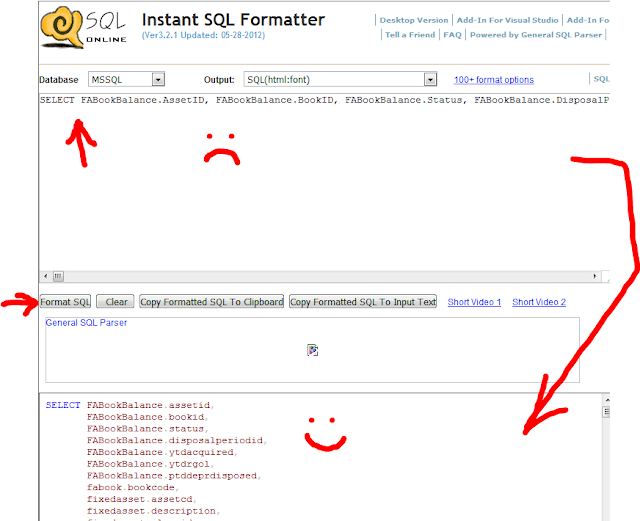Click the input area's right scroll arrow
Screen dimensions: 640x521
point(595,276)
